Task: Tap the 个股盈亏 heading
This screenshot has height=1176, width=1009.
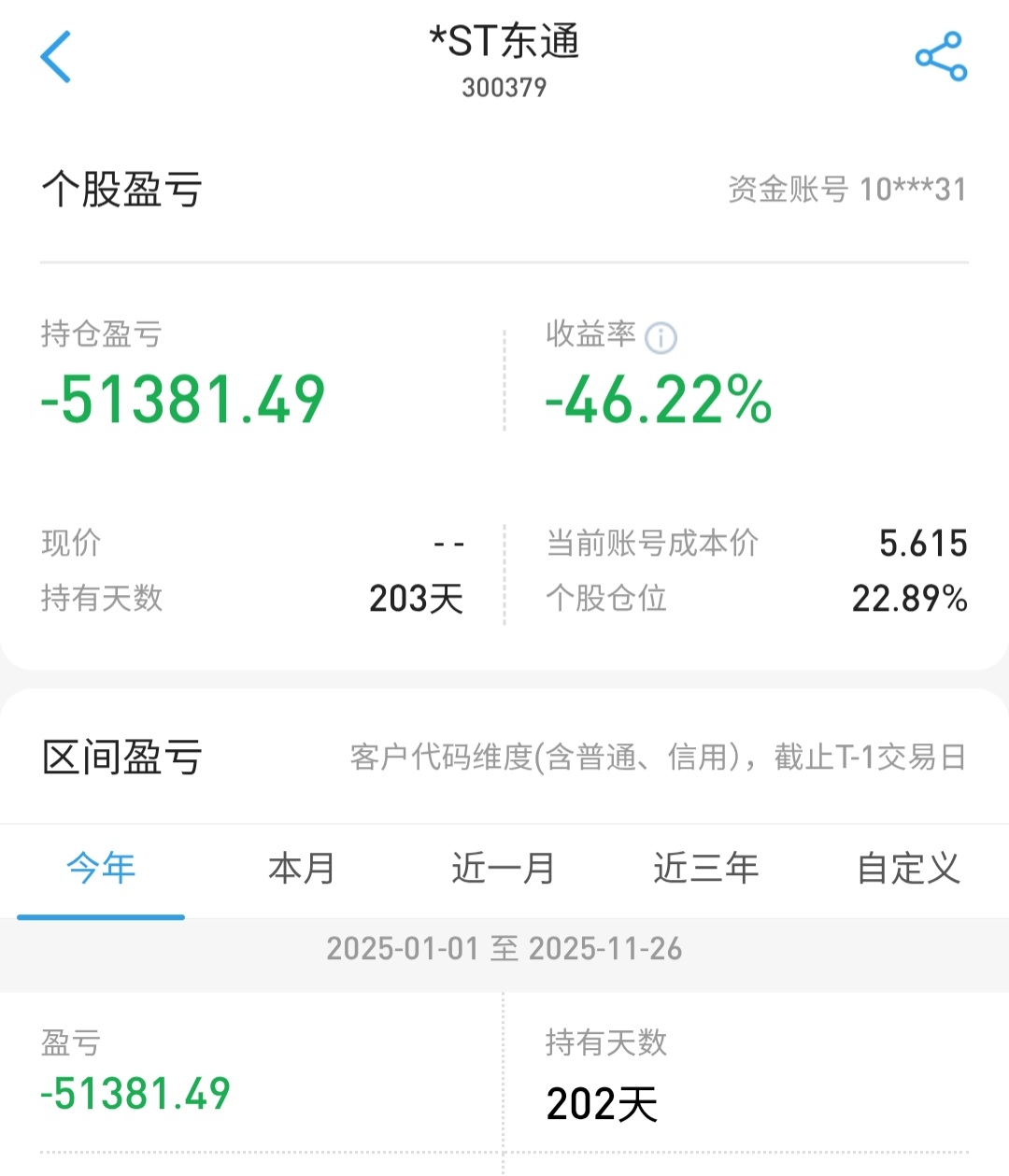Action: (x=121, y=190)
